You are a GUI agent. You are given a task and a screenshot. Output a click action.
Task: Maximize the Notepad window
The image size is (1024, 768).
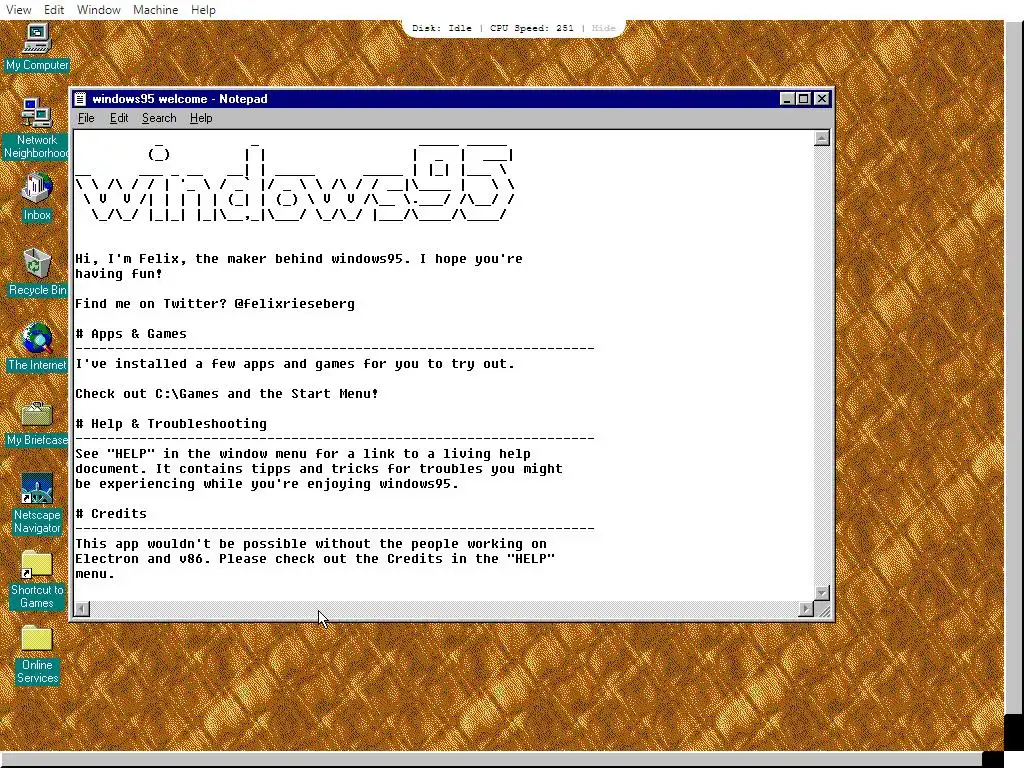[x=804, y=99]
